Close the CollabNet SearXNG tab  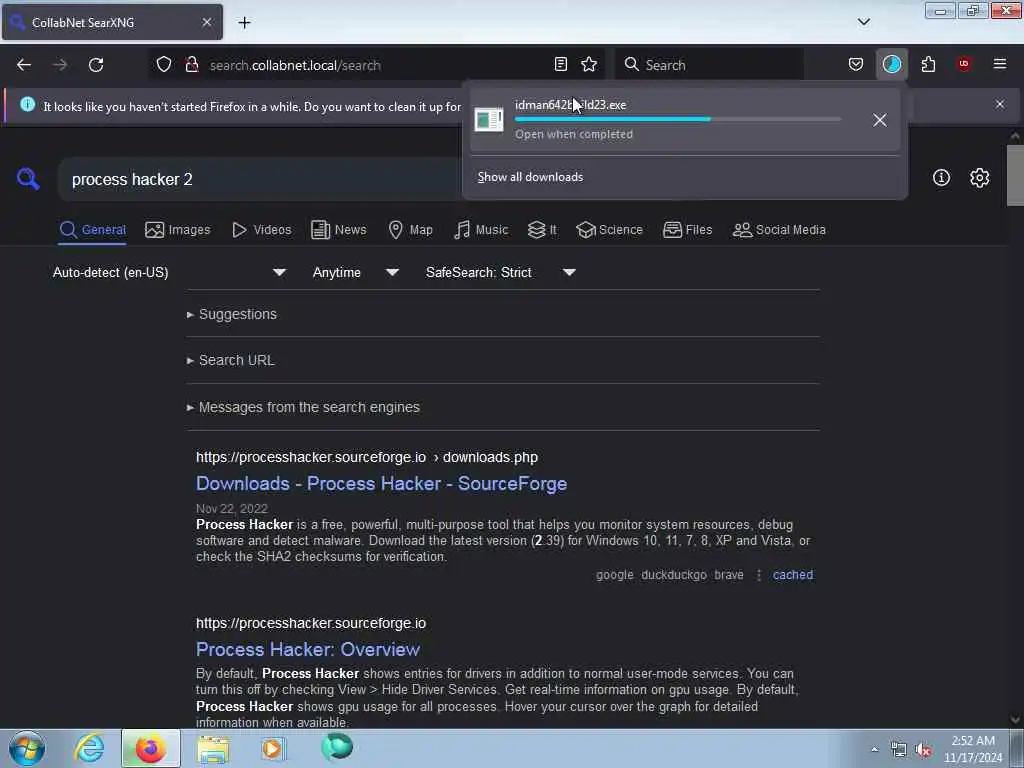point(207,22)
